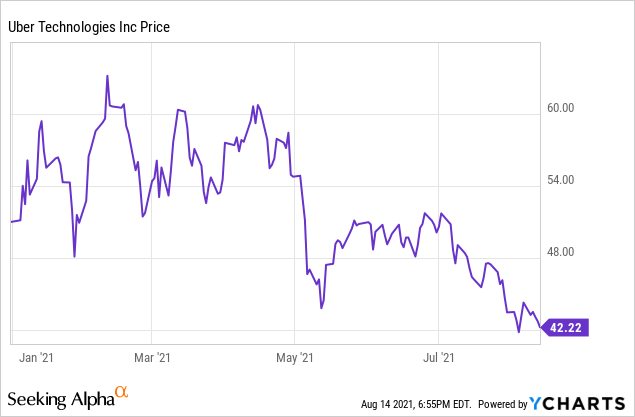Click the Seeking Alpha logo text

coord(61,400)
